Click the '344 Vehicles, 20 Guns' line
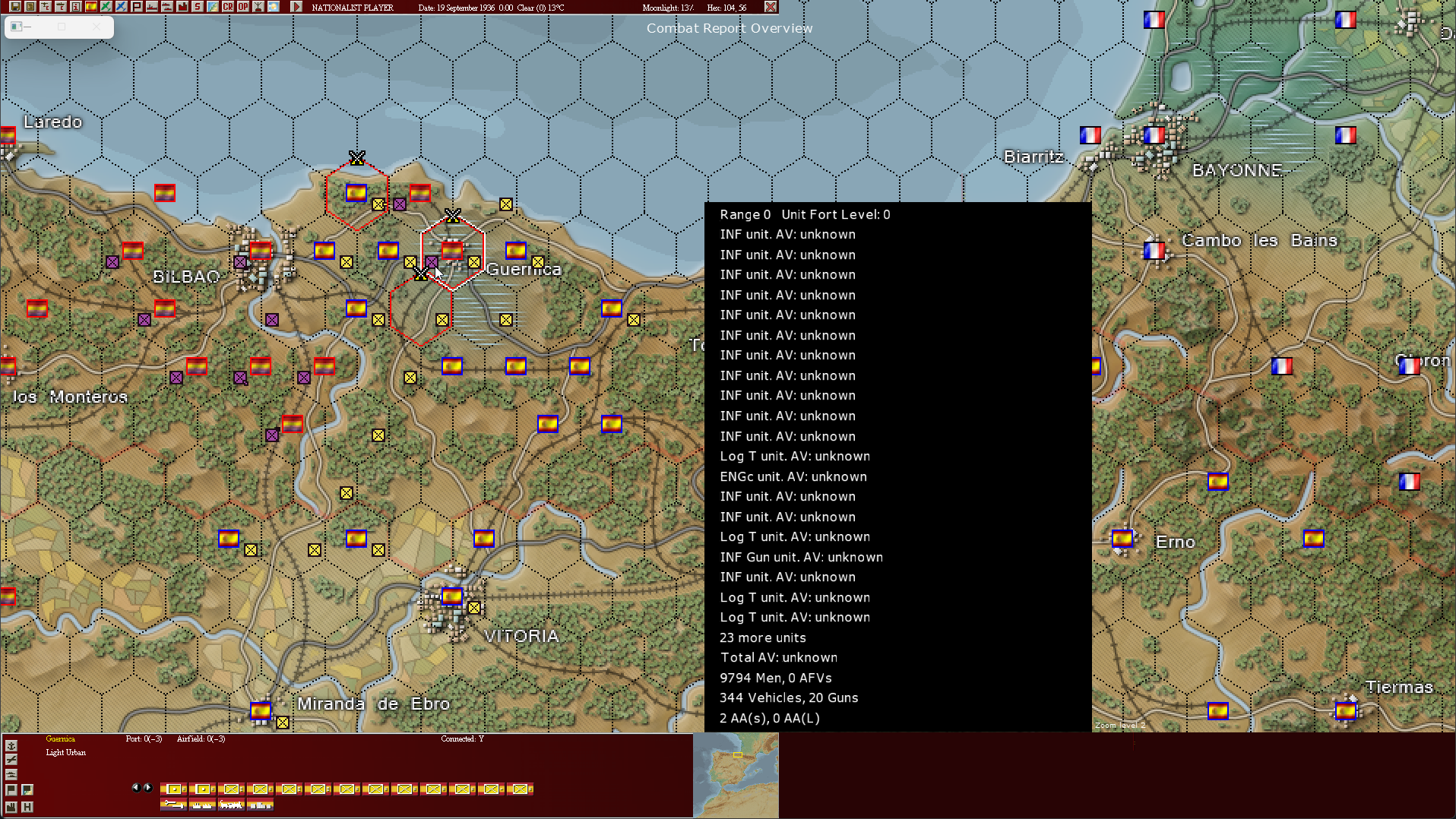The image size is (1456, 819). (x=789, y=698)
